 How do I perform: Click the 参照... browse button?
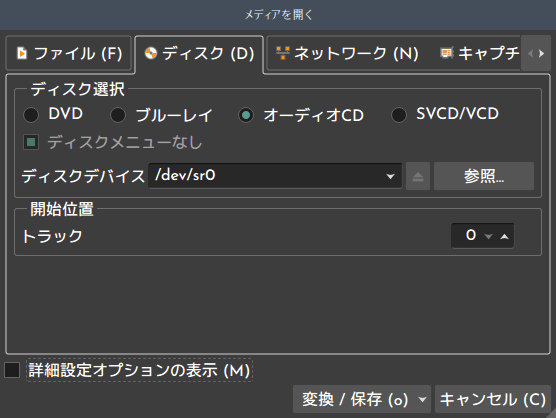(484, 176)
